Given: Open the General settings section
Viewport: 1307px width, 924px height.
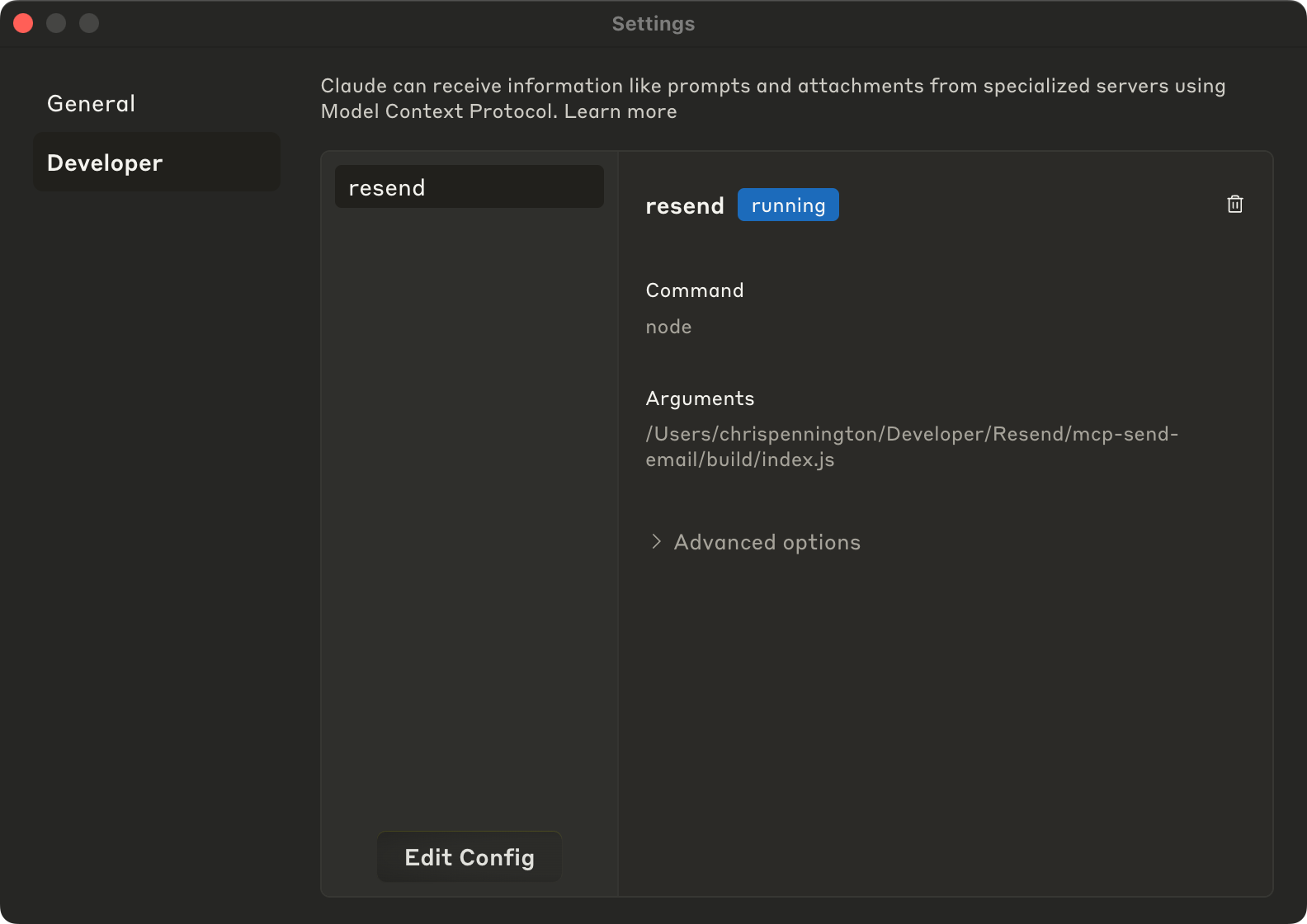Looking at the screenshot, I should point(157,104).
